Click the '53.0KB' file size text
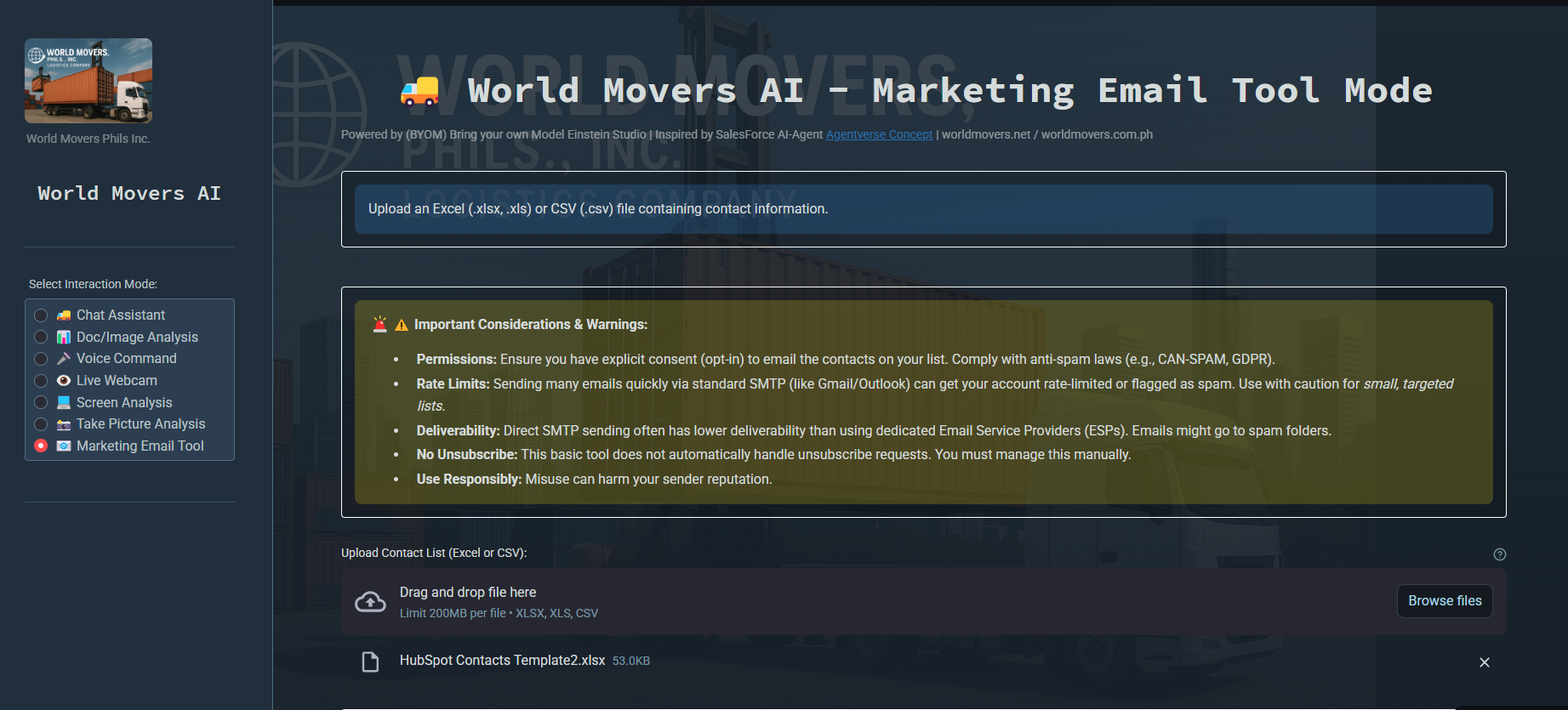The width and height of the screenshot is (1568, 710). (x=631, y=661)
